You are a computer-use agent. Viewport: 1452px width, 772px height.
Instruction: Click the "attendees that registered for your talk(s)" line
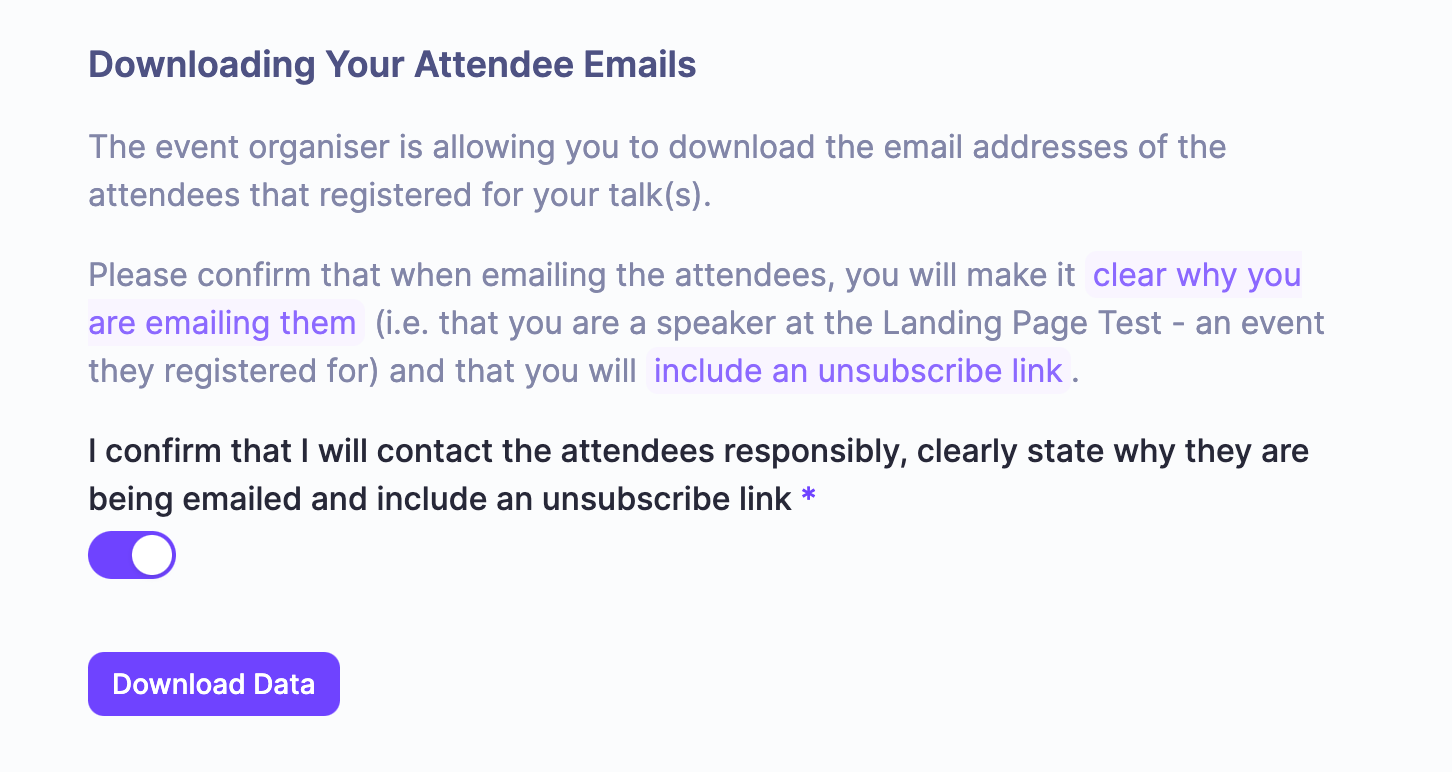point(400,195)
